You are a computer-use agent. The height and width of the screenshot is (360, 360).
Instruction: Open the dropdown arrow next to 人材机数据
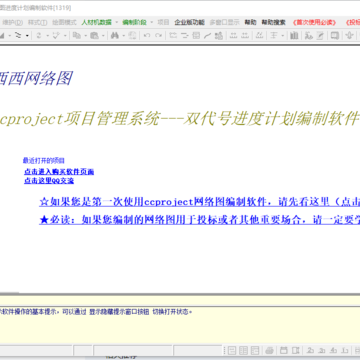(117, 22)
